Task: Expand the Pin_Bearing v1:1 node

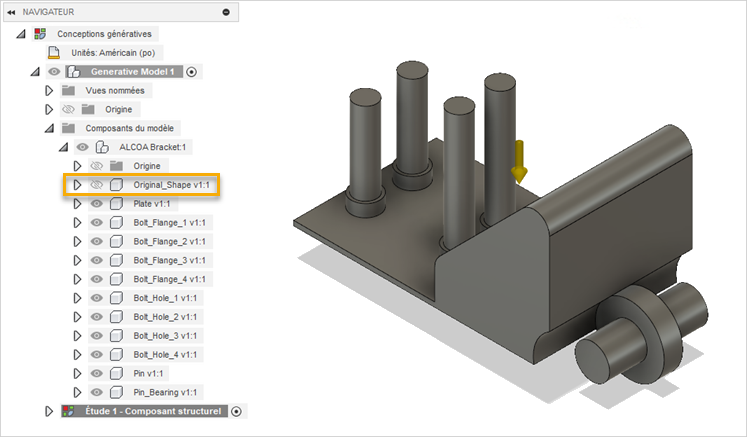Action: 77,392
